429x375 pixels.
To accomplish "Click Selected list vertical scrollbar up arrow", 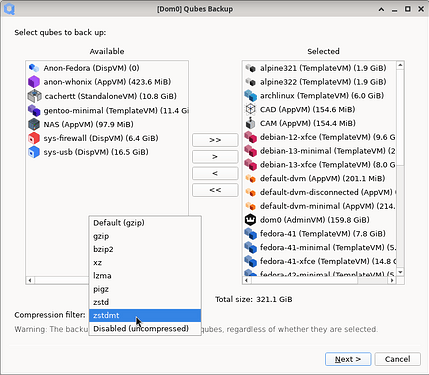I will (400, 65).
